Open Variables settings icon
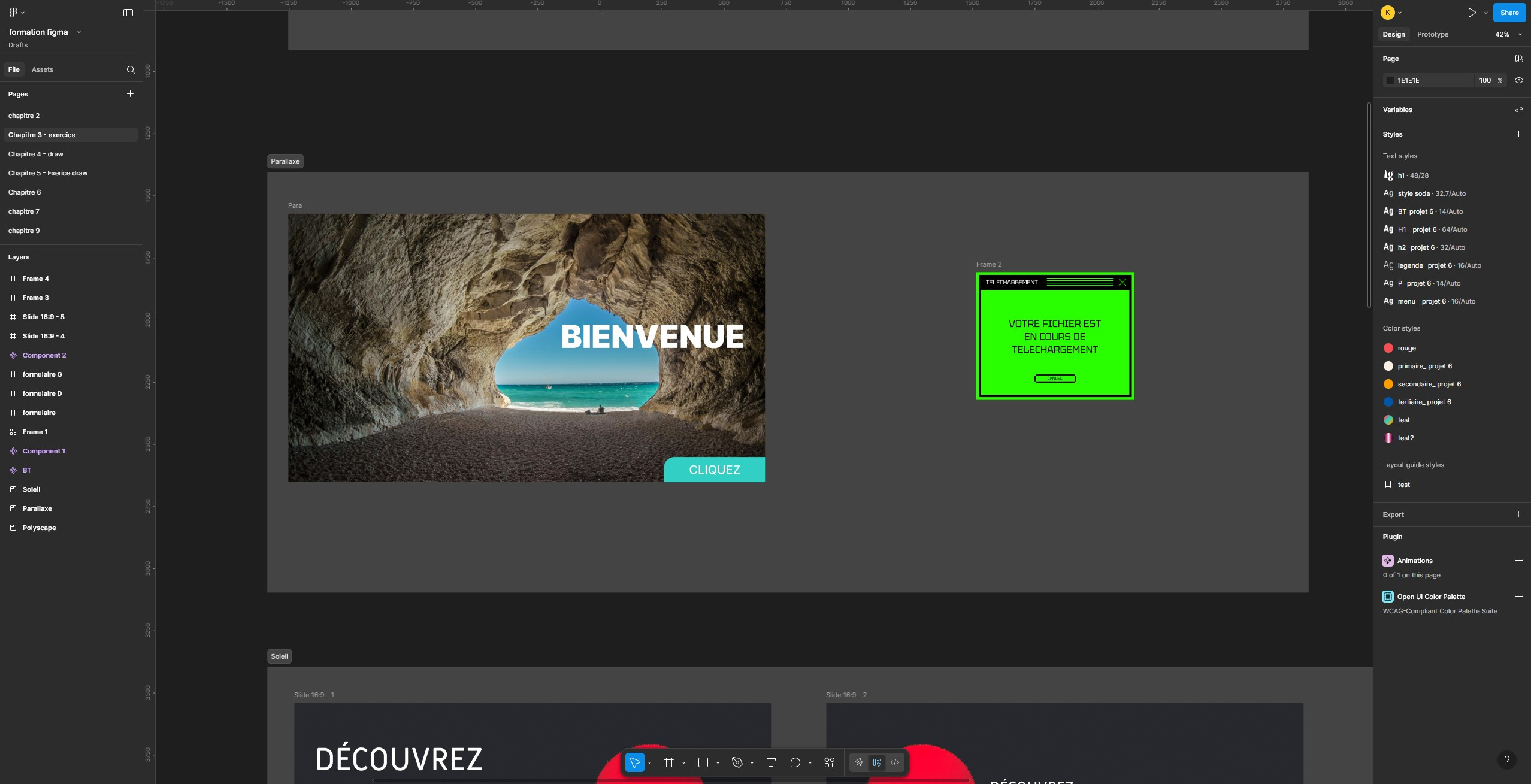The height and width of the screenshot is (784, 1531). tap(1518, 110)
